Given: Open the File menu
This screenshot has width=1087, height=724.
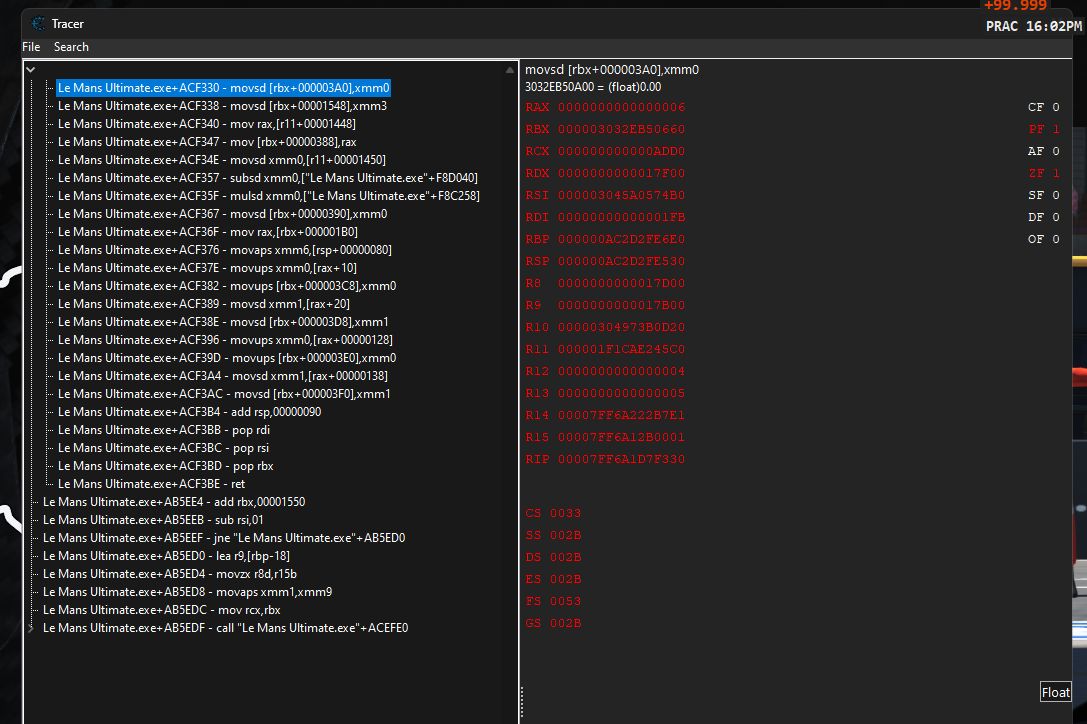Looking at the screenshot, I should click(x=31, y=47).
